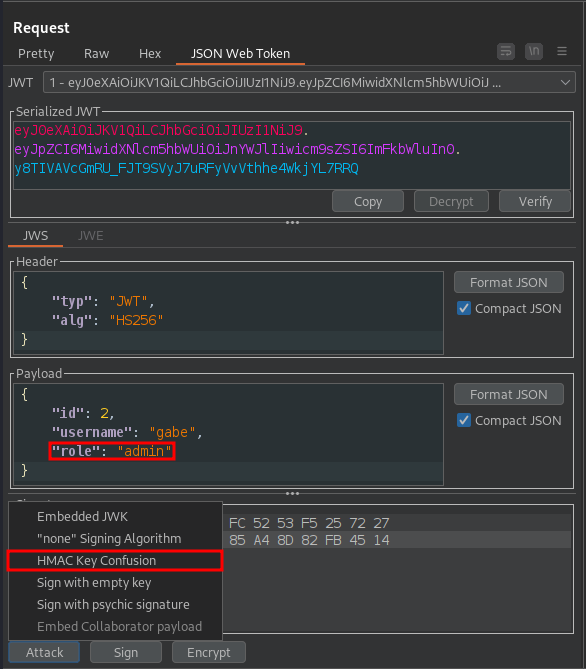Screen dimensions: 586x669
Task: Click the blue signature segment of JWT
Action: pyautogui.click(x=187, y=169)
